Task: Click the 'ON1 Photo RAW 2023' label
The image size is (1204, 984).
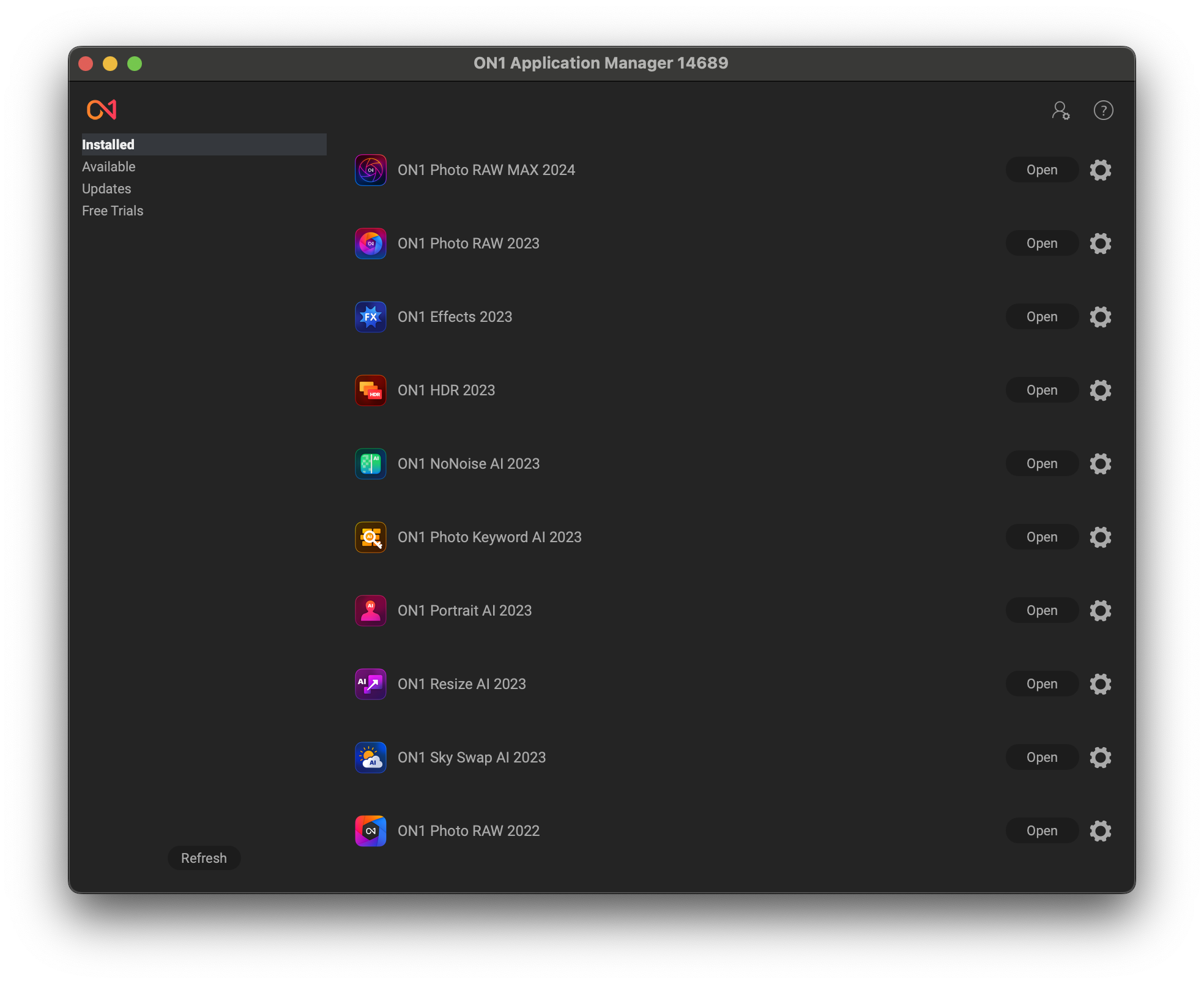Action: (469, 244)
